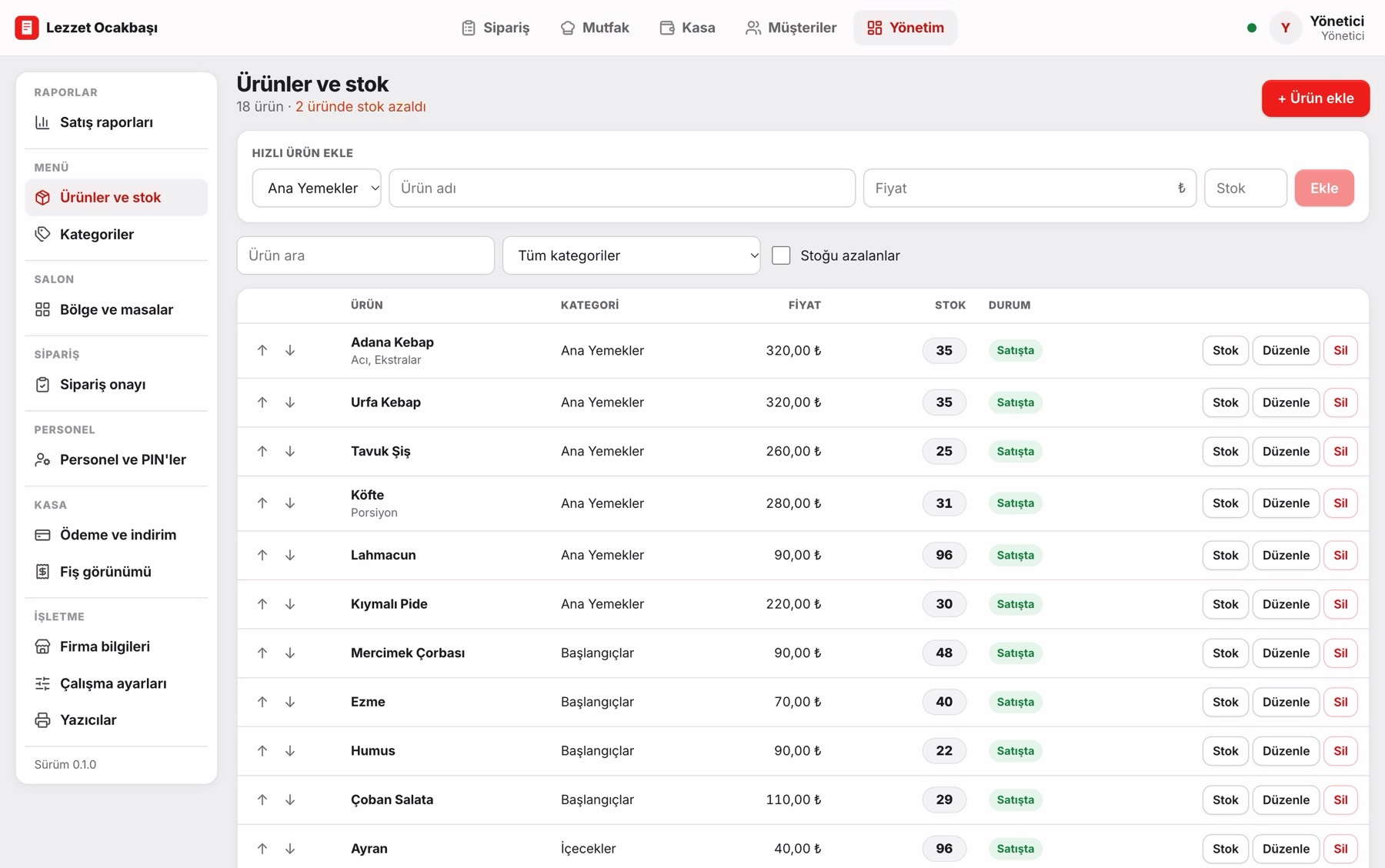Click the Satış raporları chart icon
This screenshot has width=1385, height=868.
click(x=42, y=122)
